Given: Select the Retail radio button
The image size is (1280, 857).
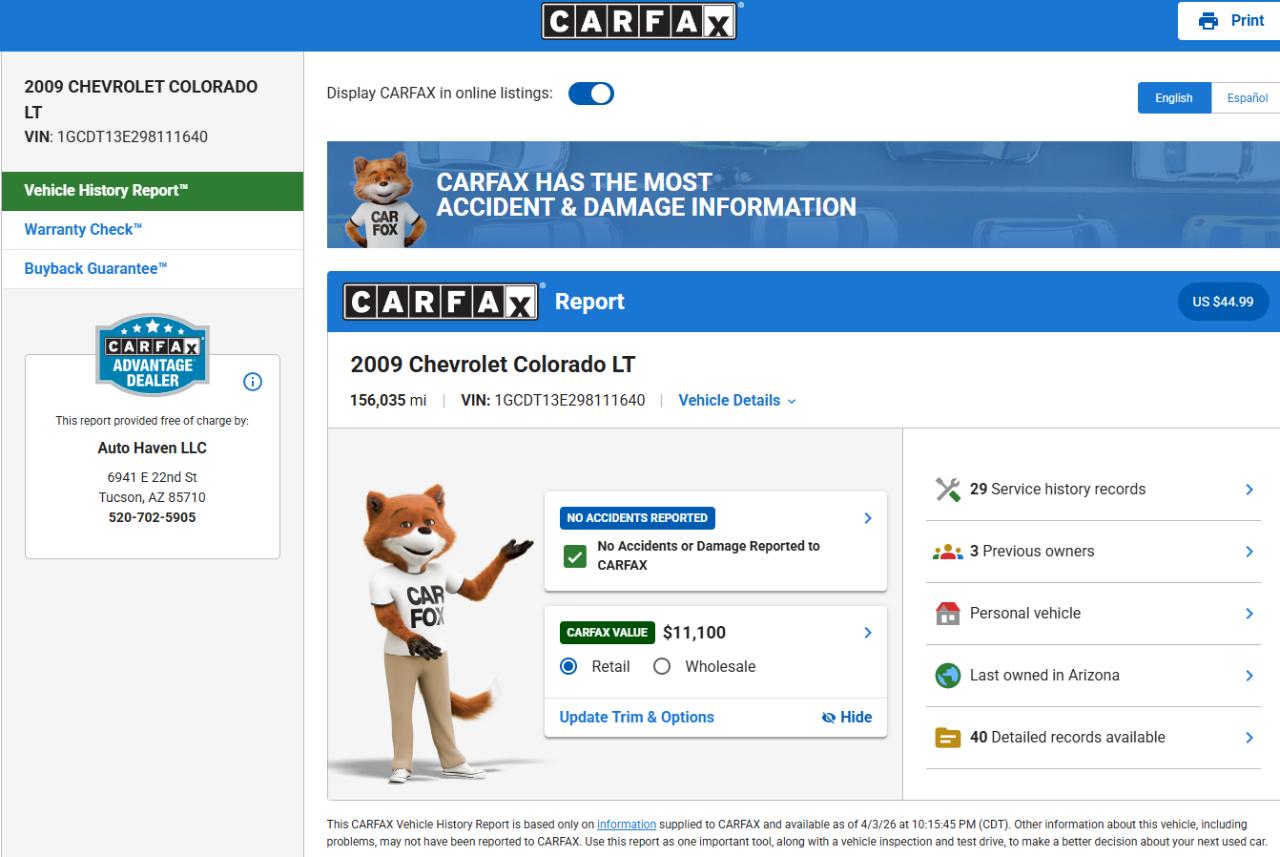Looking at the screenshot, I should pos(569,667).
